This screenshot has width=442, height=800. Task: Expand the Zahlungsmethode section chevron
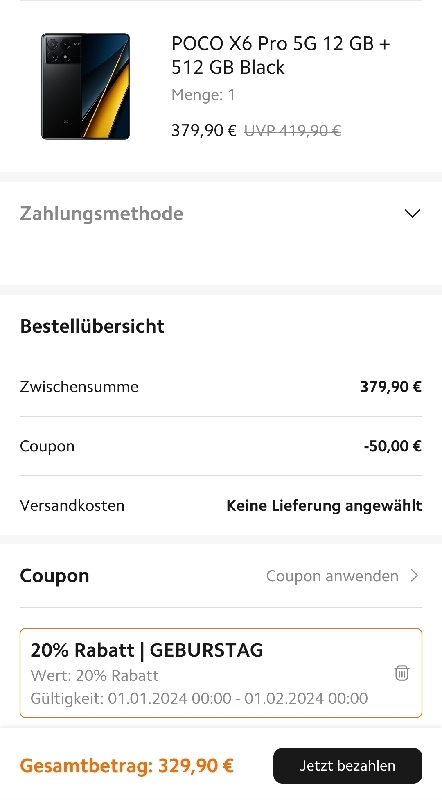click(x=412, y=213)
